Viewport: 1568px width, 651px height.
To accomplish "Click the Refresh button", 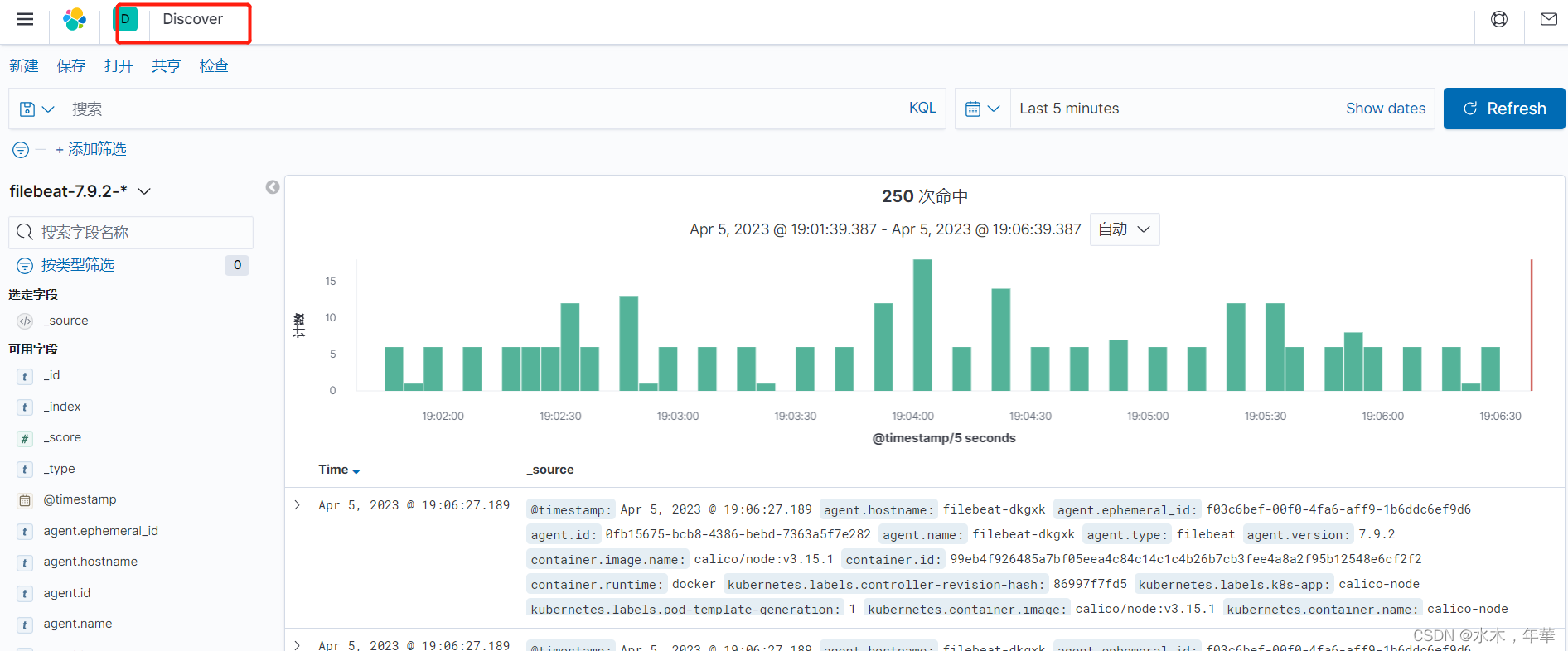I will (1504, 108).
